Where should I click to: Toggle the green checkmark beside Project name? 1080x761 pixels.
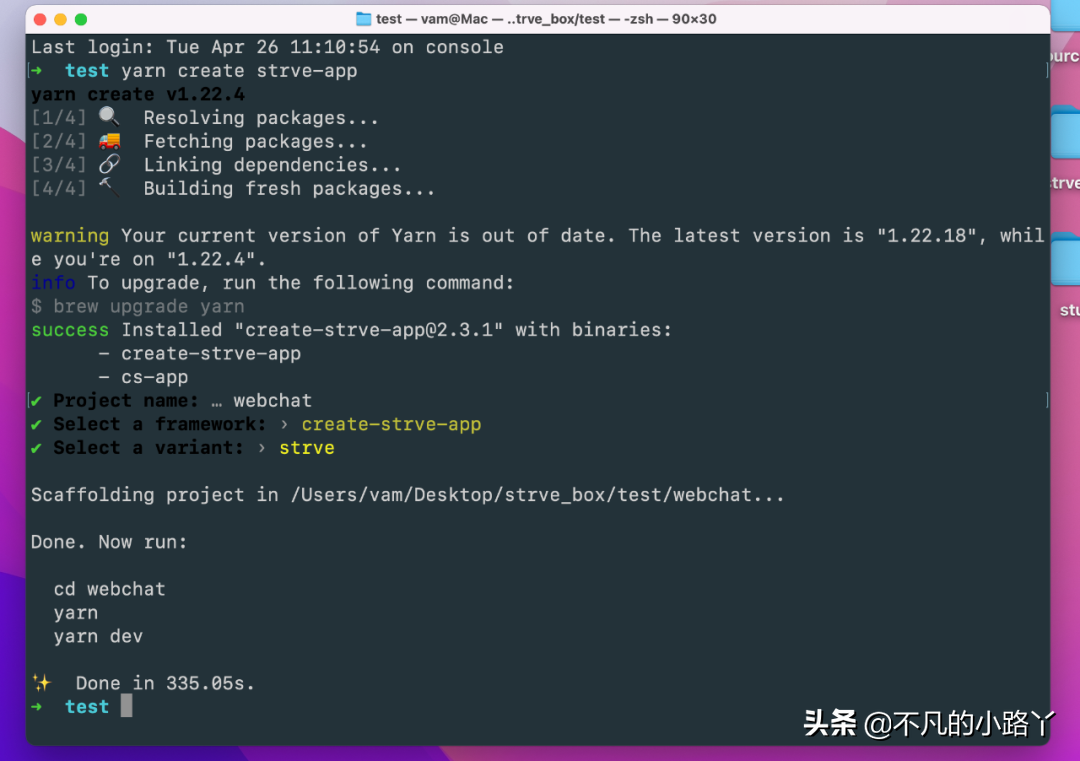coord(35,400)
